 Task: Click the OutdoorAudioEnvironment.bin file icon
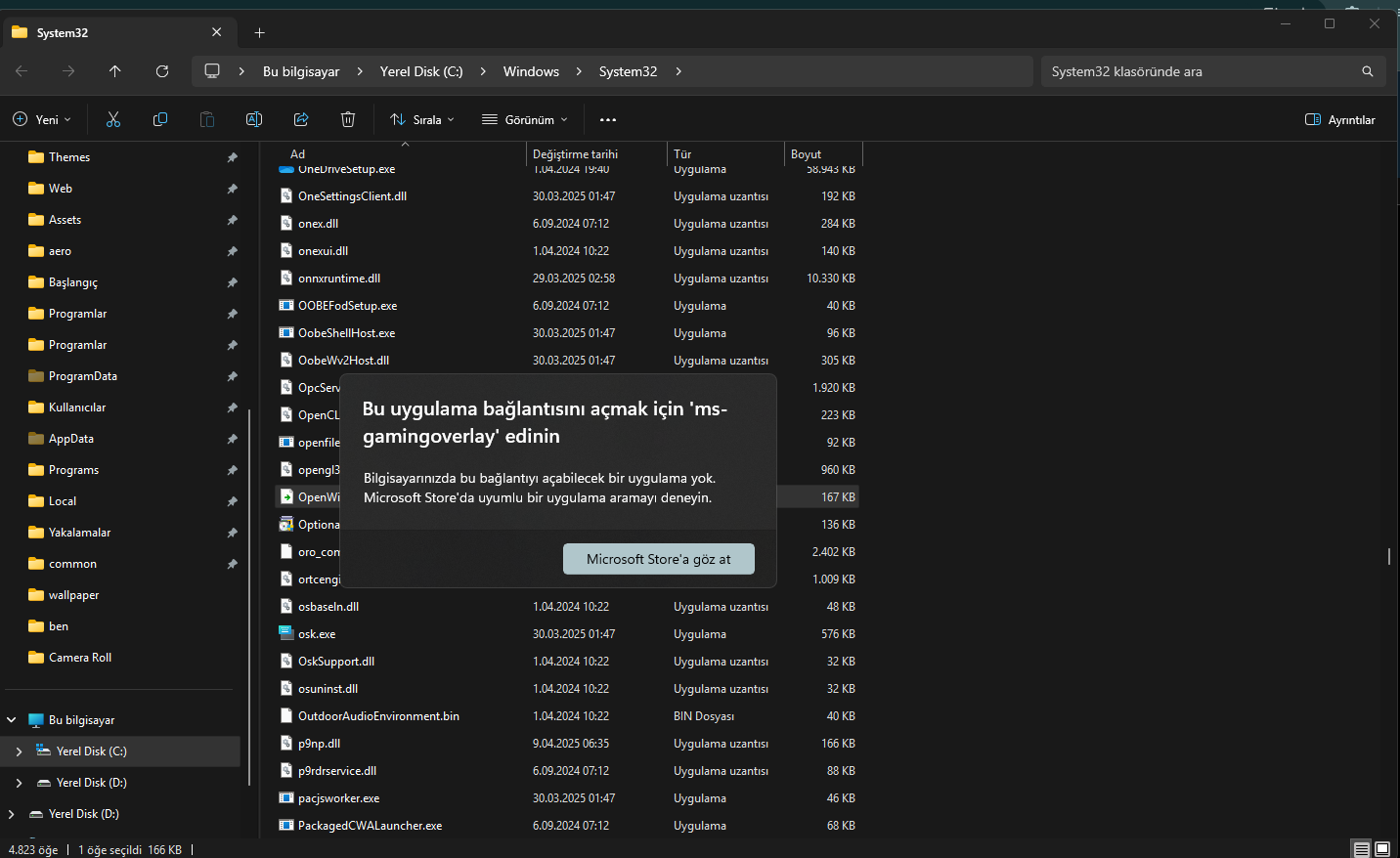click(x=286, y=715)
